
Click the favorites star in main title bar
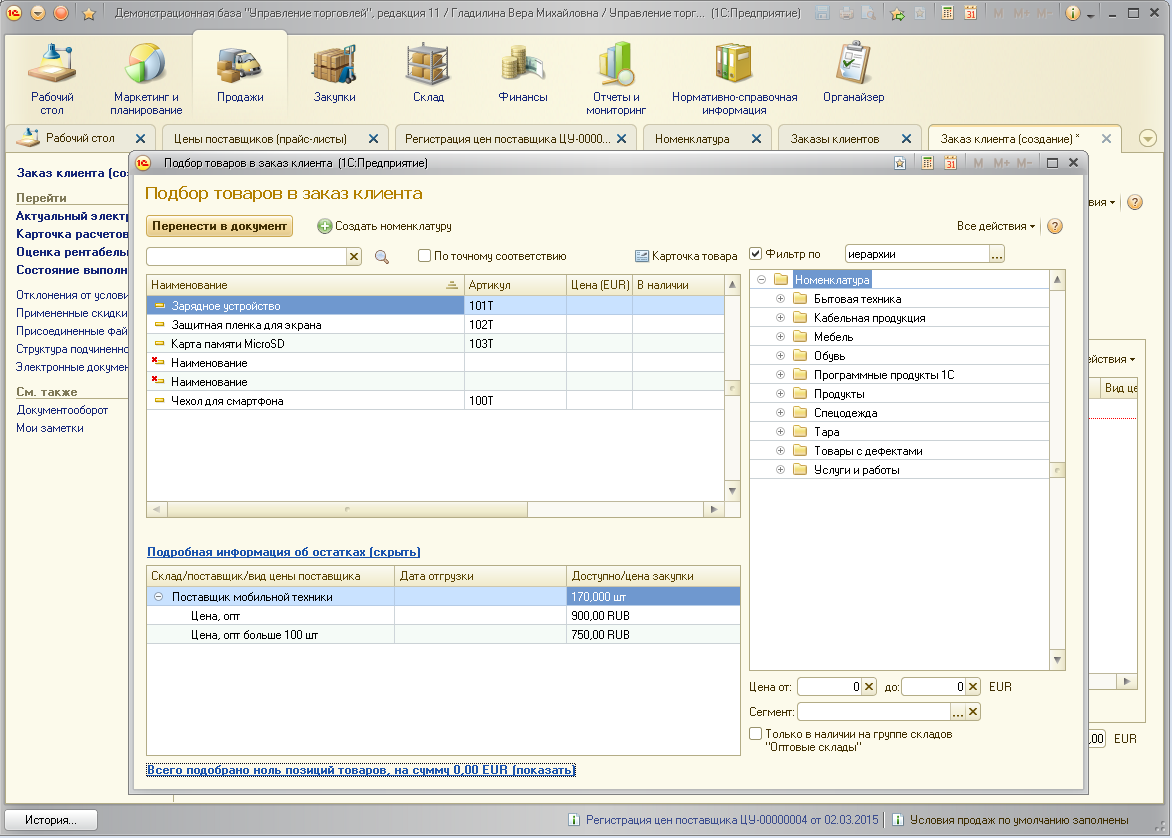89,13
